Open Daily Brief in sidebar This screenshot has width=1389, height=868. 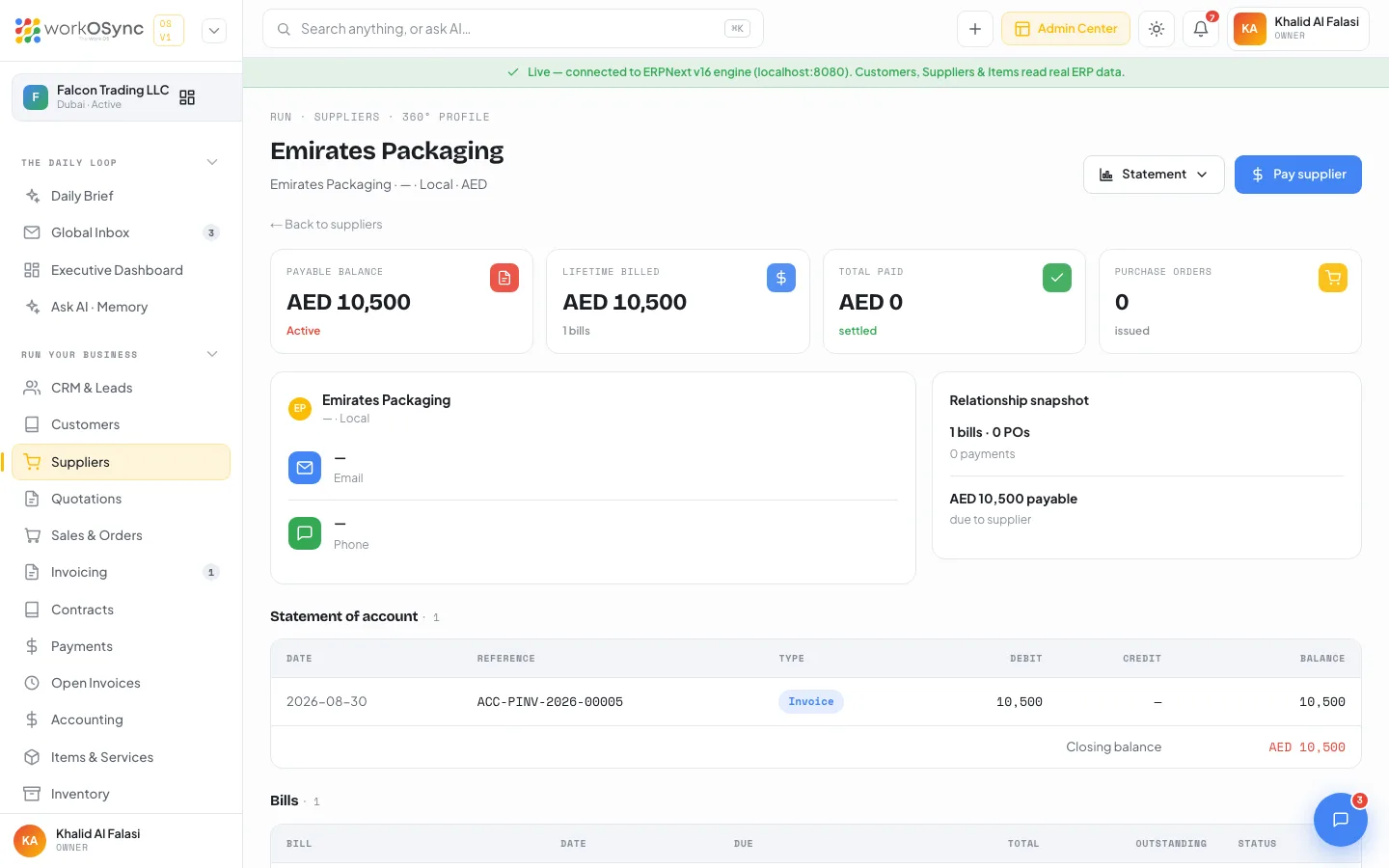point(121,196)
